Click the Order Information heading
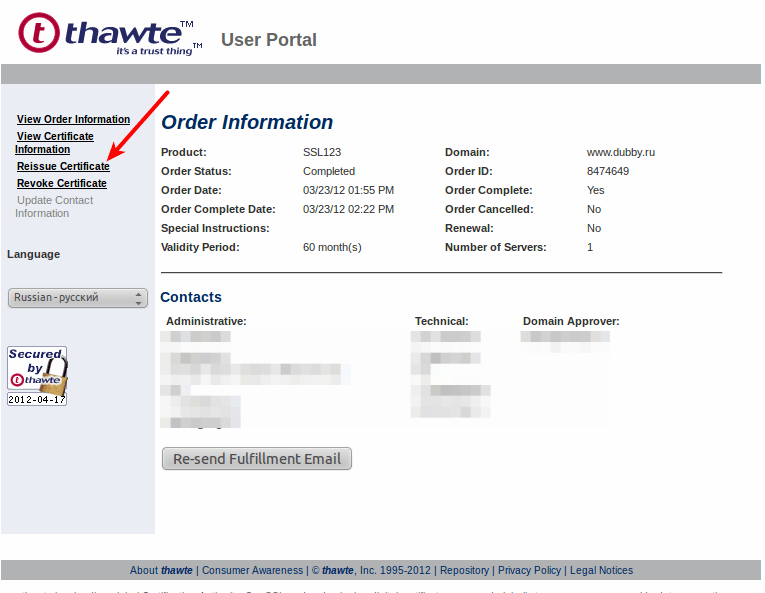This screenshot has height=593, width=765. tap(247, 122)
